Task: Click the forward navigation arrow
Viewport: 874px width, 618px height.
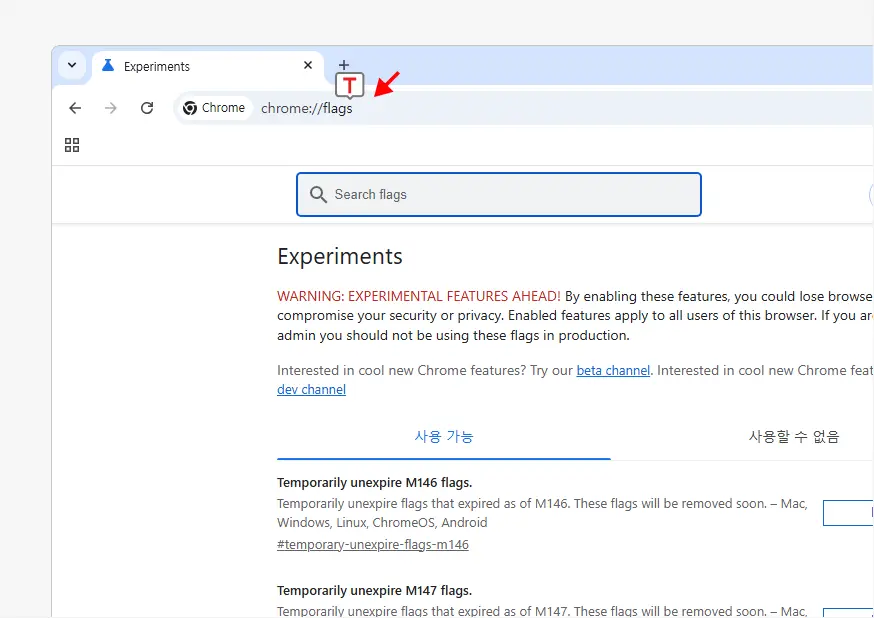Action: click(x=111, y=108)
